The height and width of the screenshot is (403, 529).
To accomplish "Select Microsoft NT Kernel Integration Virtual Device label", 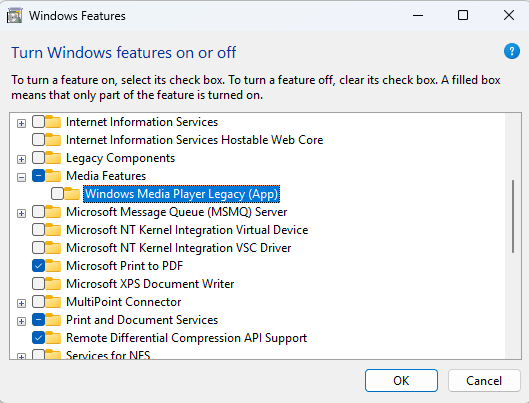I will [x=187, y=230].
